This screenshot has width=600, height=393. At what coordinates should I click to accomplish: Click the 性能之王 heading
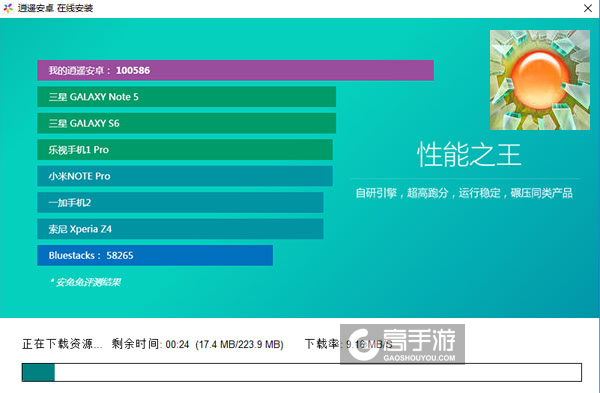[469, 154]
